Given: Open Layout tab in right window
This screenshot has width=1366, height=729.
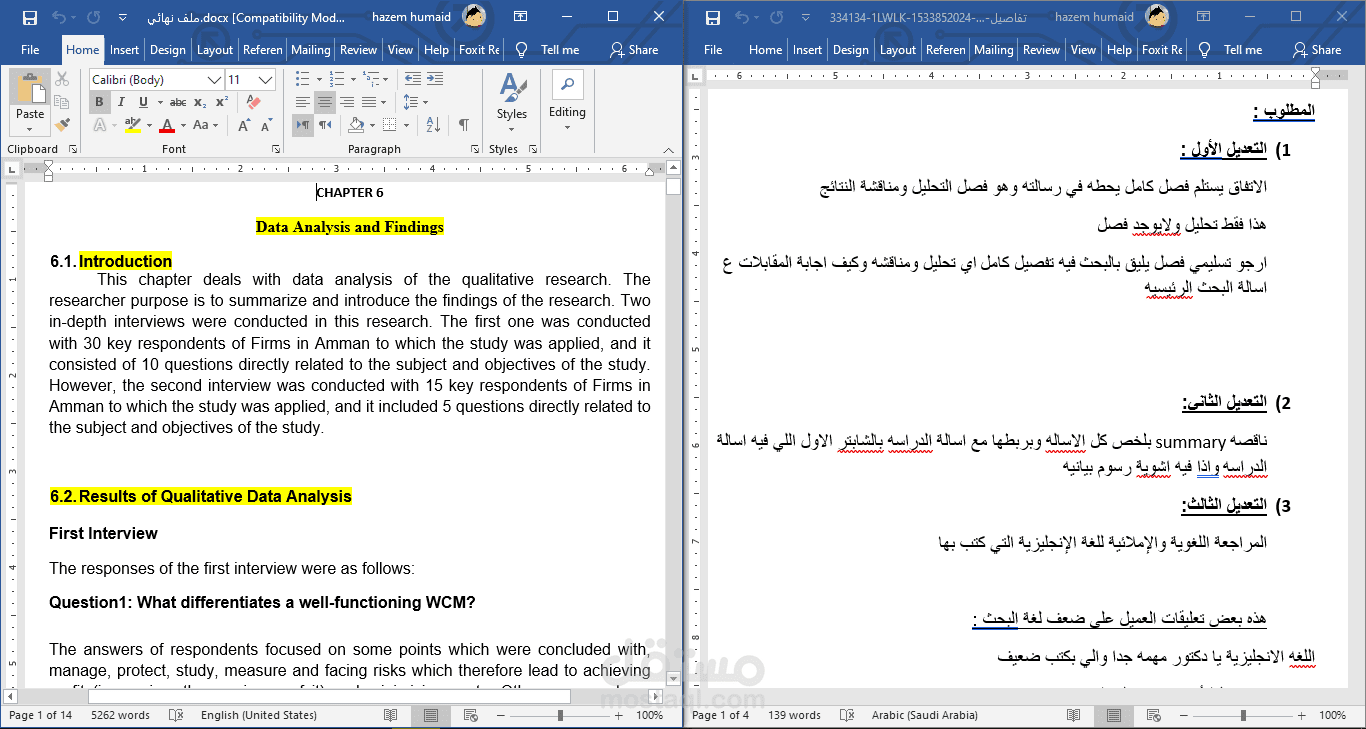Looking at the screenshot, I should [x=897, y=49].
